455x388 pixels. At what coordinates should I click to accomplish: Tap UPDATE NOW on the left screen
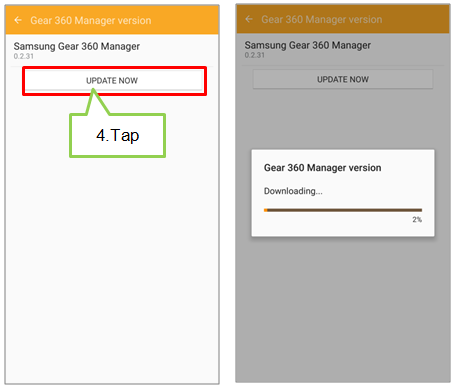tap(114, 80)
